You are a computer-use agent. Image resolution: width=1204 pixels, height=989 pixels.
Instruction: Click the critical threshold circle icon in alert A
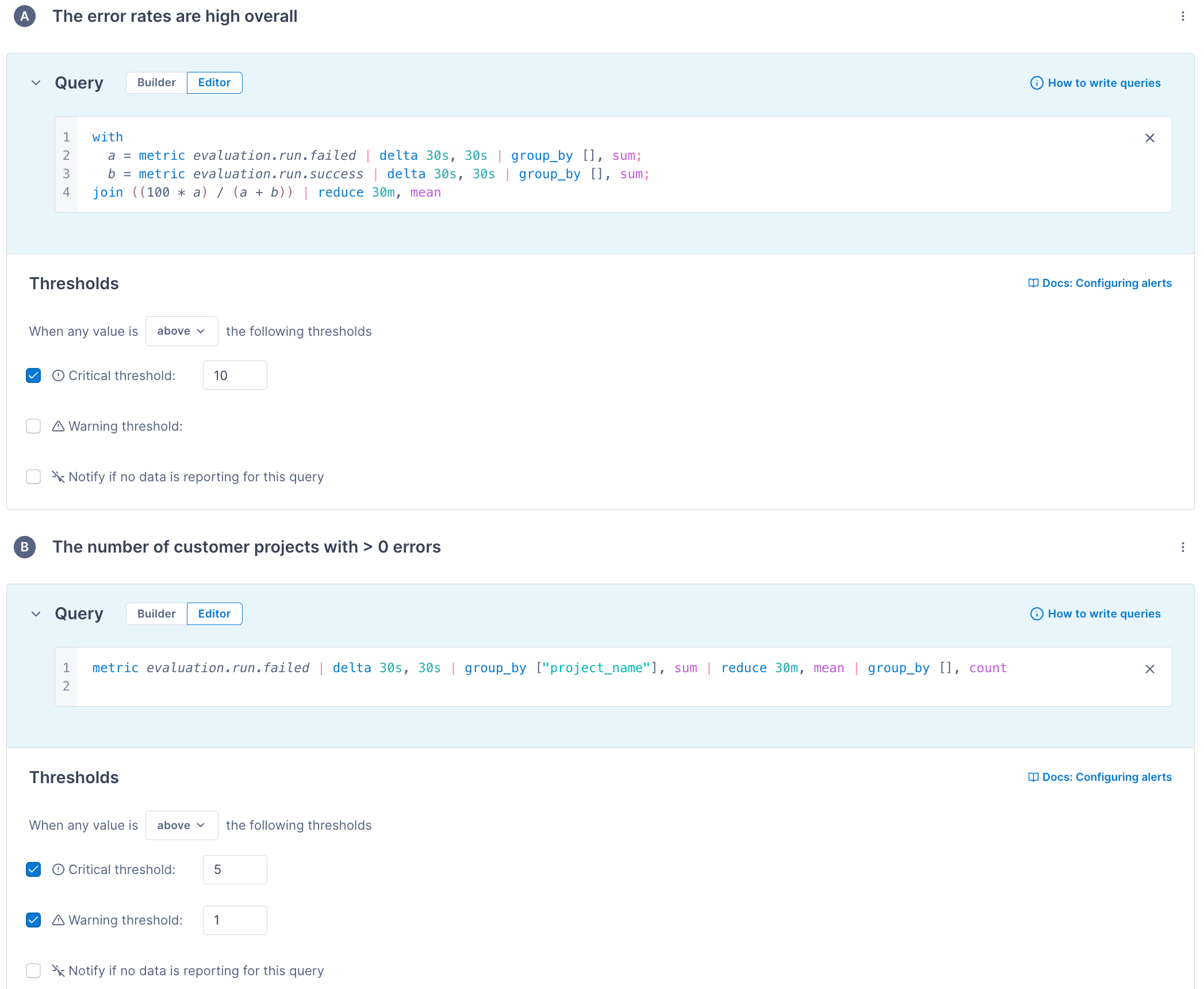click(x=57, y=375)
